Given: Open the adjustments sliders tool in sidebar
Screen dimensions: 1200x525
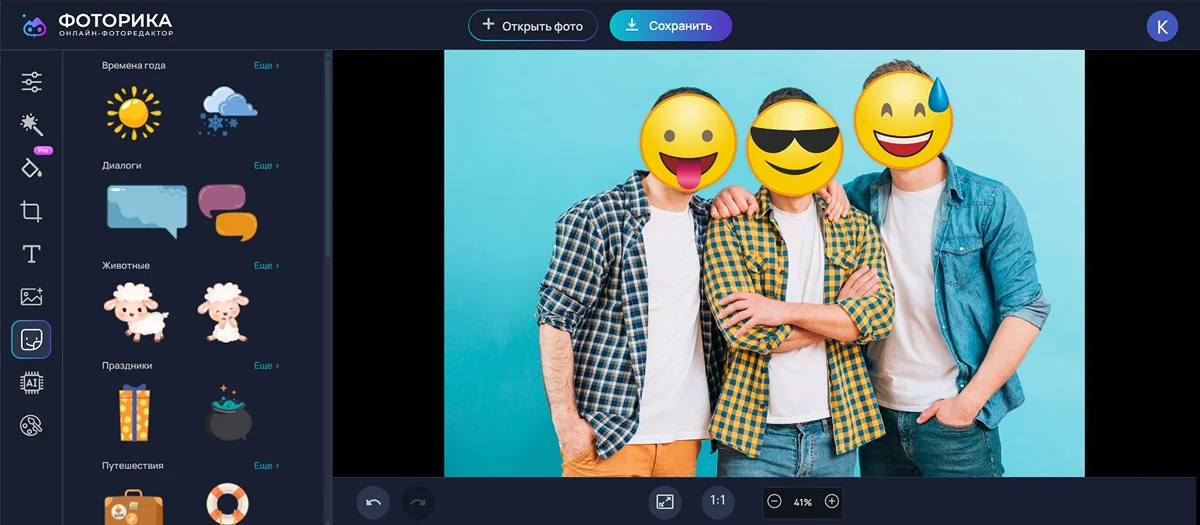Looking at the screenshot, I should [31, 82].
